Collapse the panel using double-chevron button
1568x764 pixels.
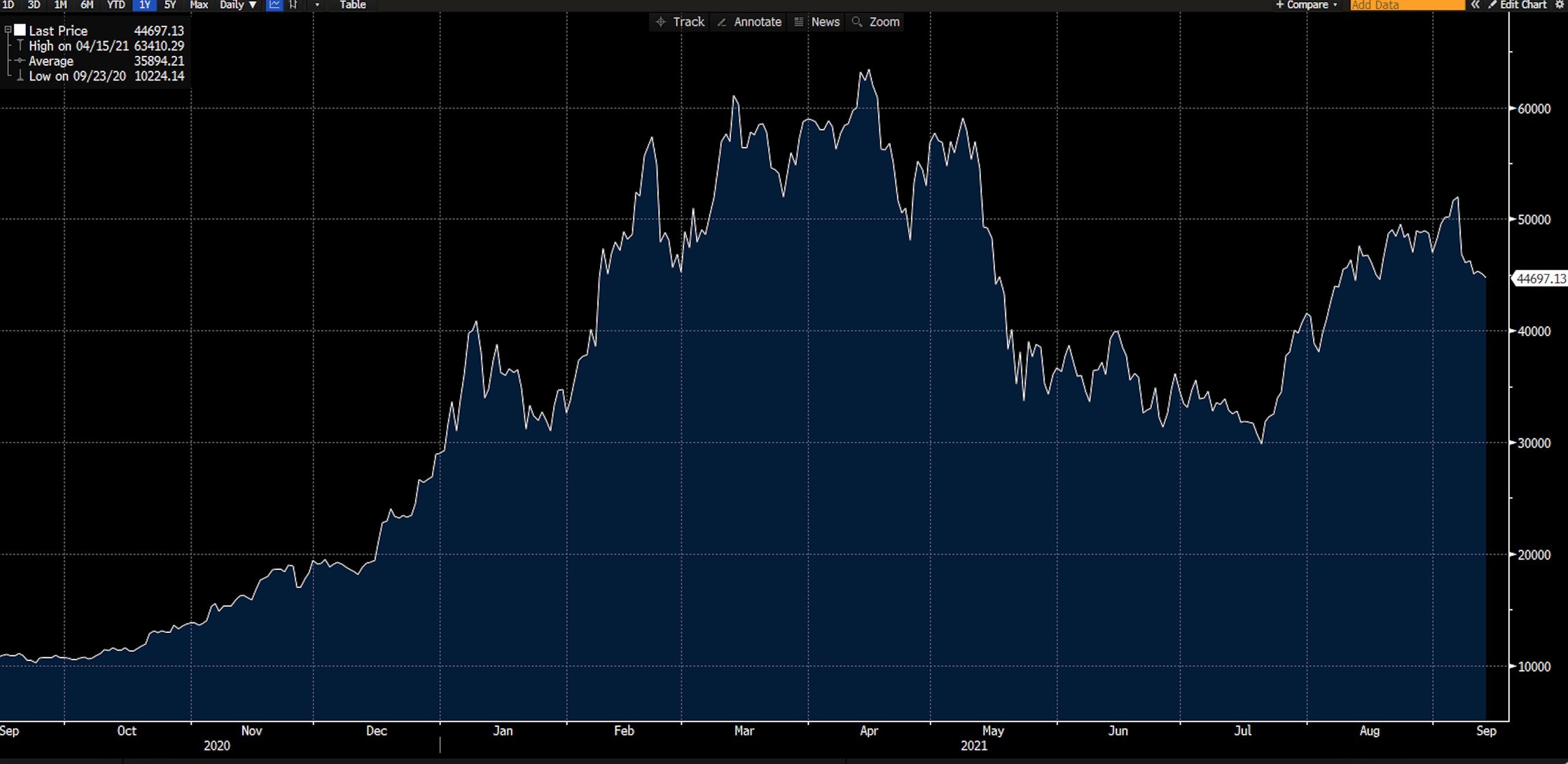pyautogui.click(x=1476, y=5)
